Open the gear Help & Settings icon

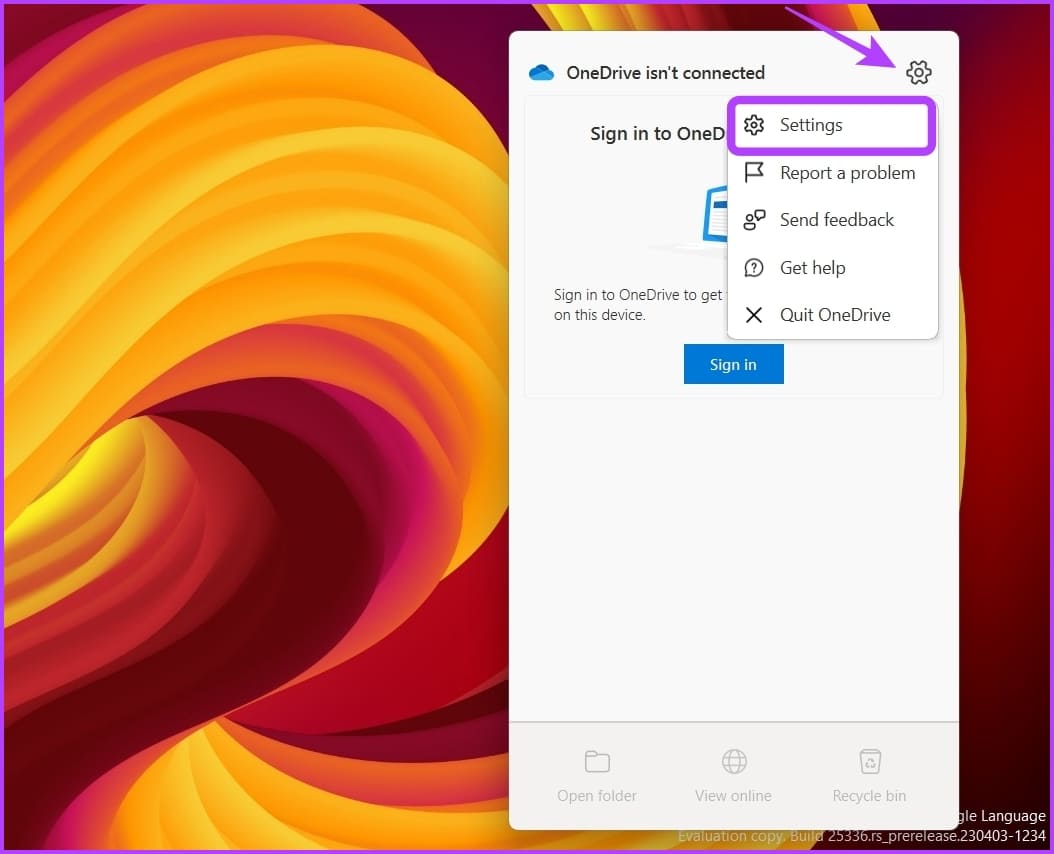tap(918, 72)
